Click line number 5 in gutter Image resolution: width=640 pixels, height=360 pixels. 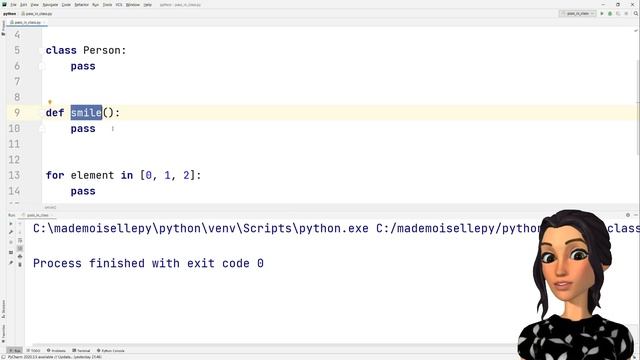pos(17,50)
